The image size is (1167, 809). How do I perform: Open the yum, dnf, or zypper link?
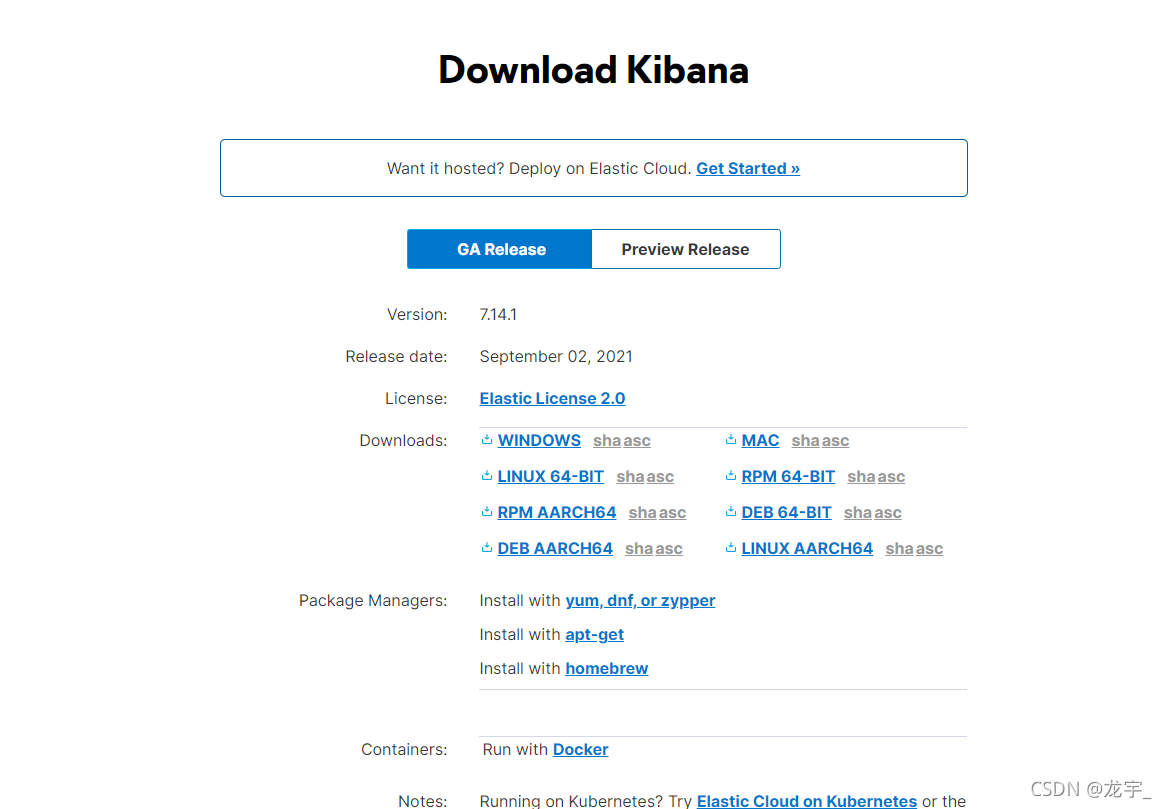[640, 601]
